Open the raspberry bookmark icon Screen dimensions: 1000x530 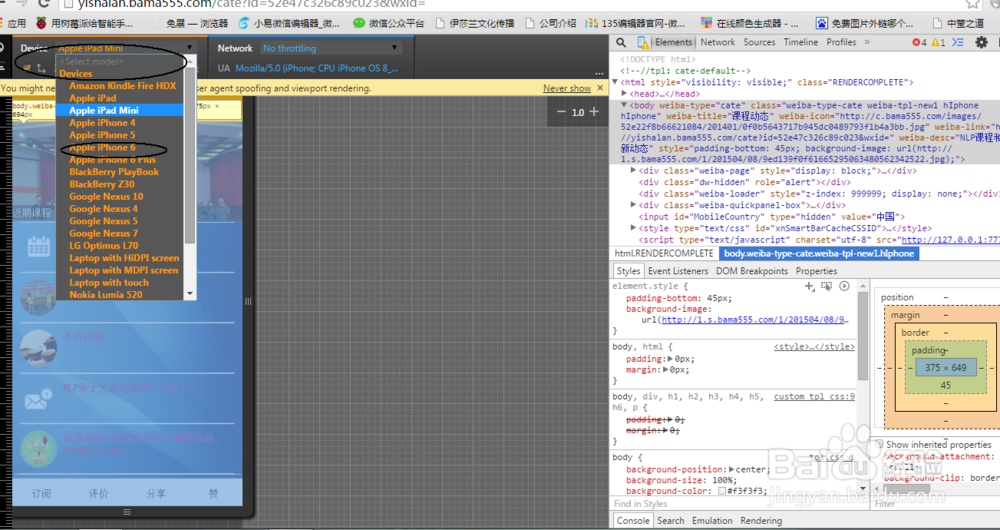pyautogui.click(x=41, y=24)
